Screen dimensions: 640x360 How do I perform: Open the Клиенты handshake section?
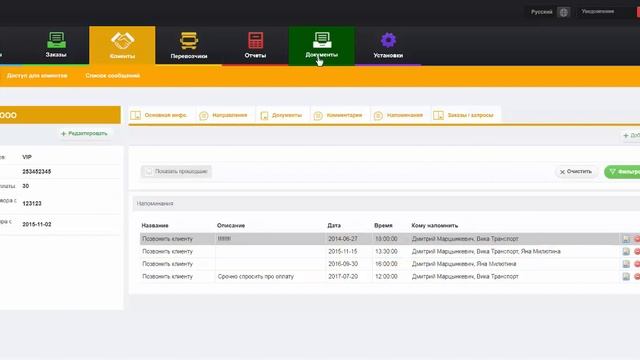tap(122, 45)
